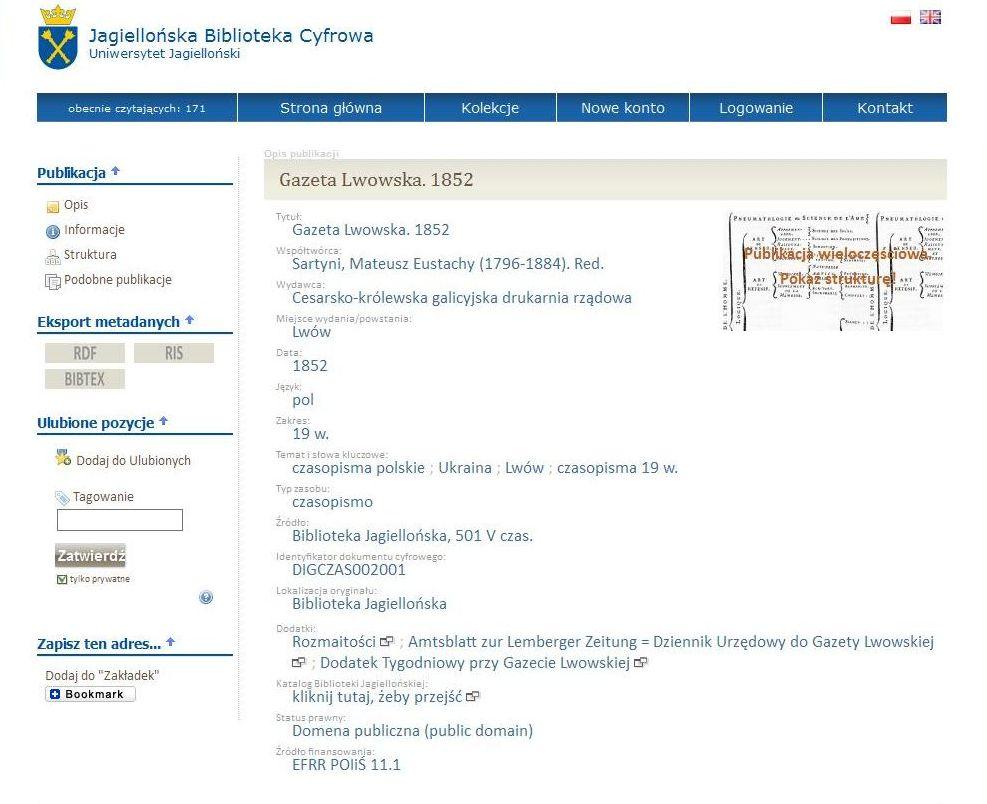The width and height of the screenshot is (987, 804).
Task: Export metadata as RDF
Action: (85, 353)
